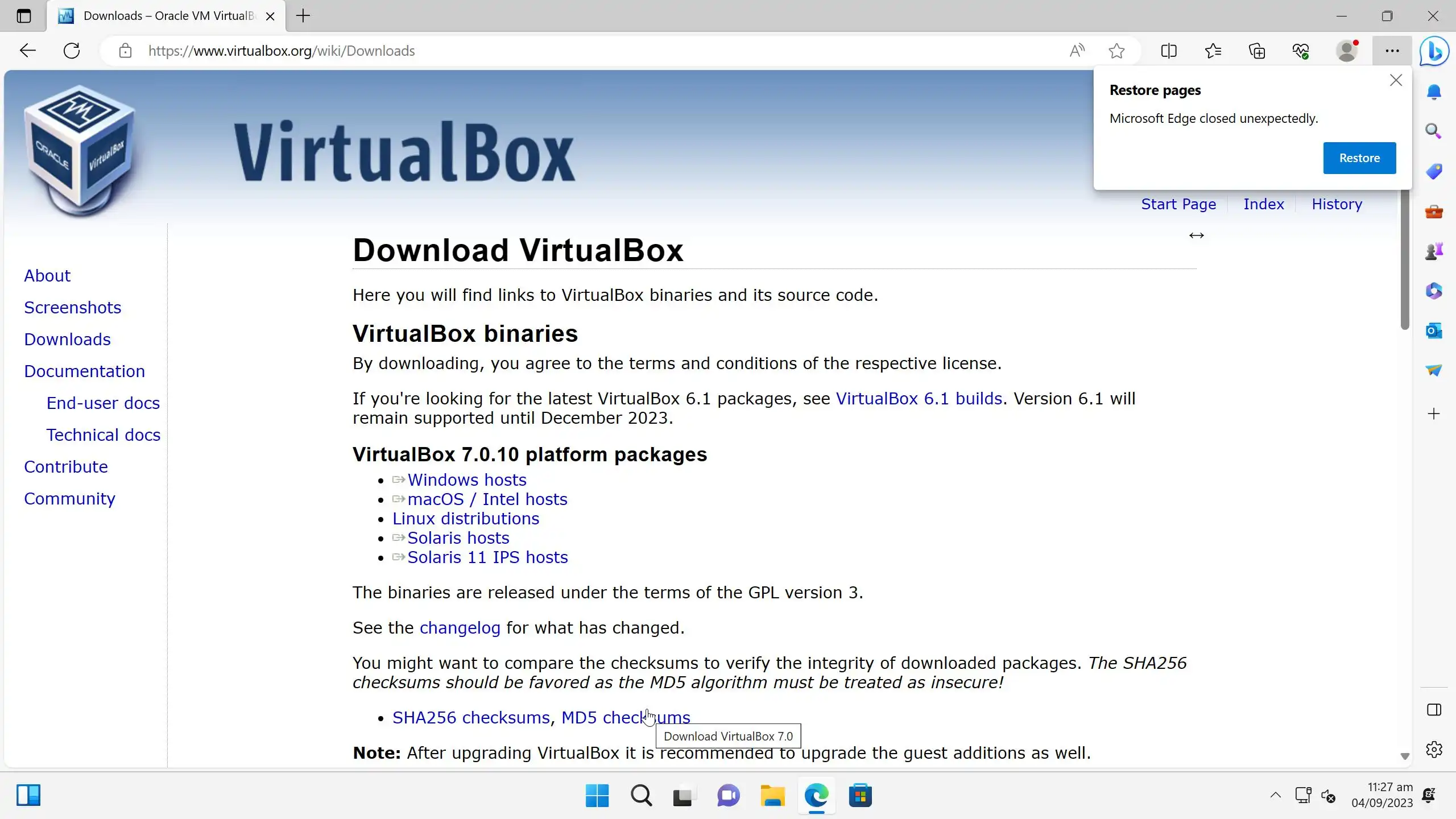The width and height of the screenshot is (1456, 819).
Task: Open Bing Copilot sidebar icon
Action: coord(1434,51)
